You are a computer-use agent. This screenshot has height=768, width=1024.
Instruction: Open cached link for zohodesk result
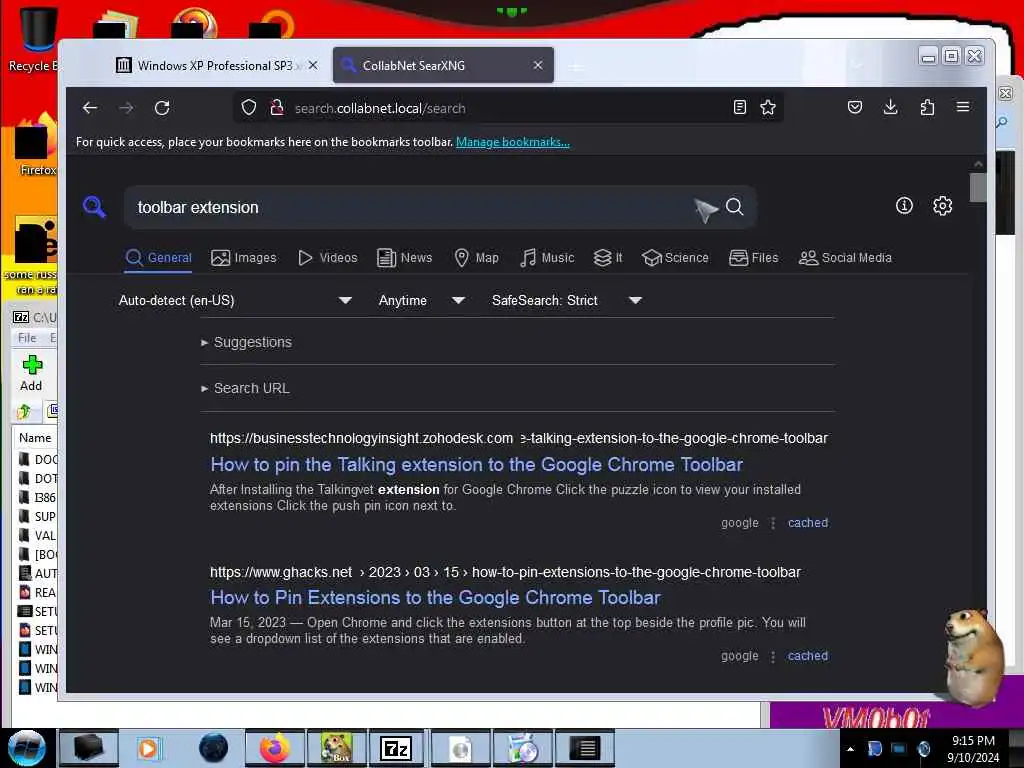click(x=808, y=522)
